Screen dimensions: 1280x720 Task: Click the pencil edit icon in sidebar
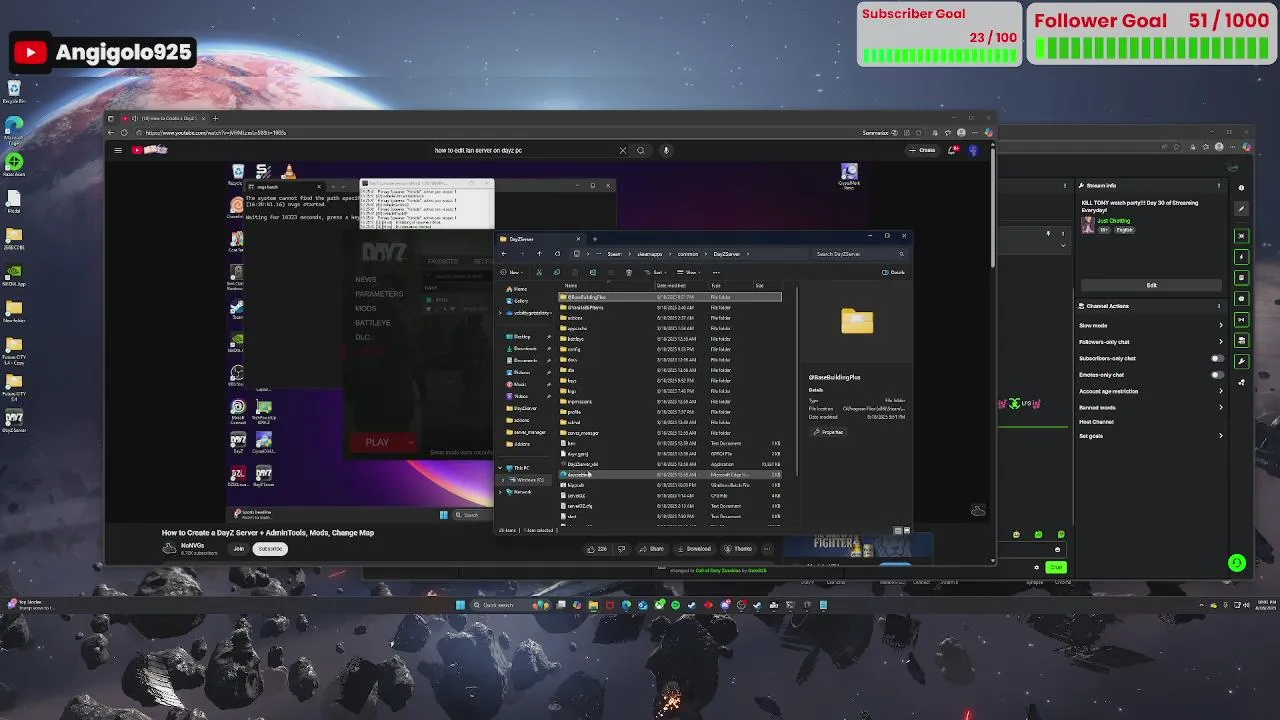(1241, 209)
